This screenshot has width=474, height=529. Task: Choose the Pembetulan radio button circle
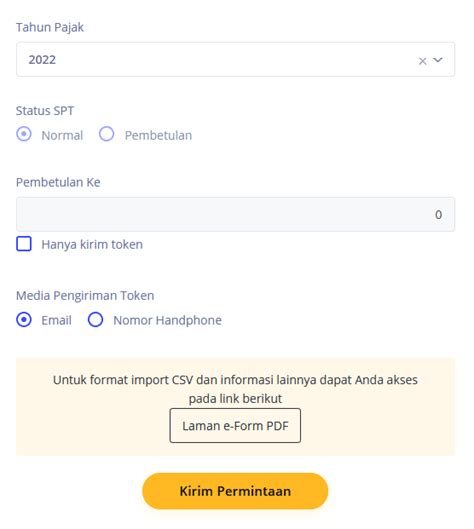106,134
